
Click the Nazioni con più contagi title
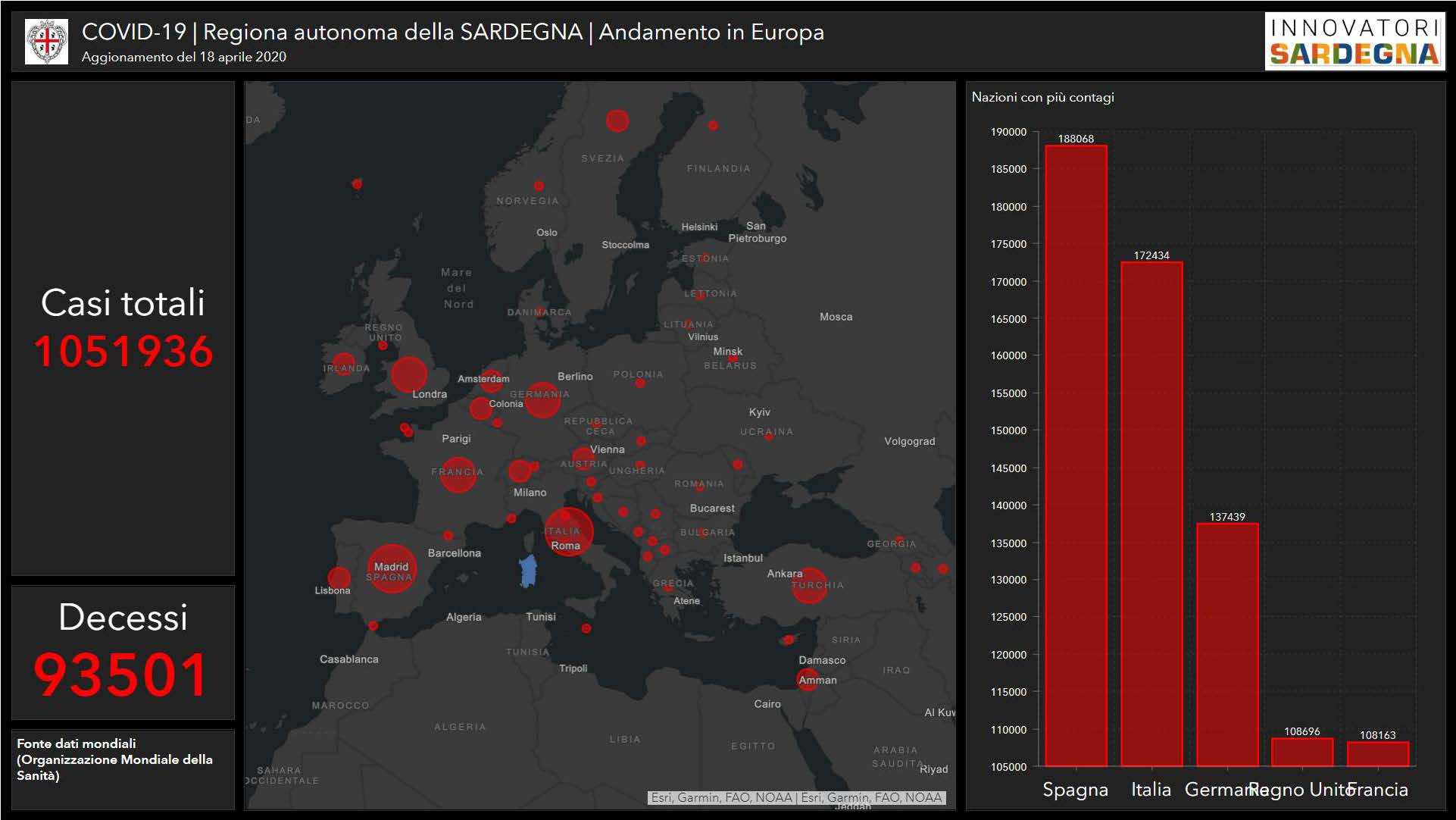click(1042, 97)
